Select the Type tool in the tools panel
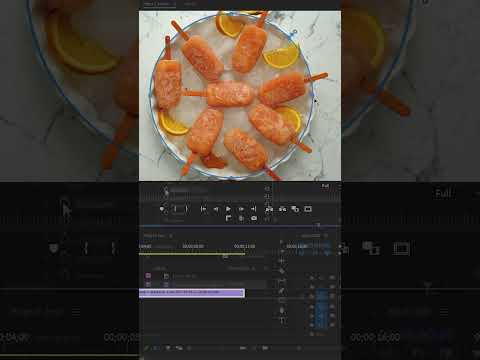 [282, 321]
